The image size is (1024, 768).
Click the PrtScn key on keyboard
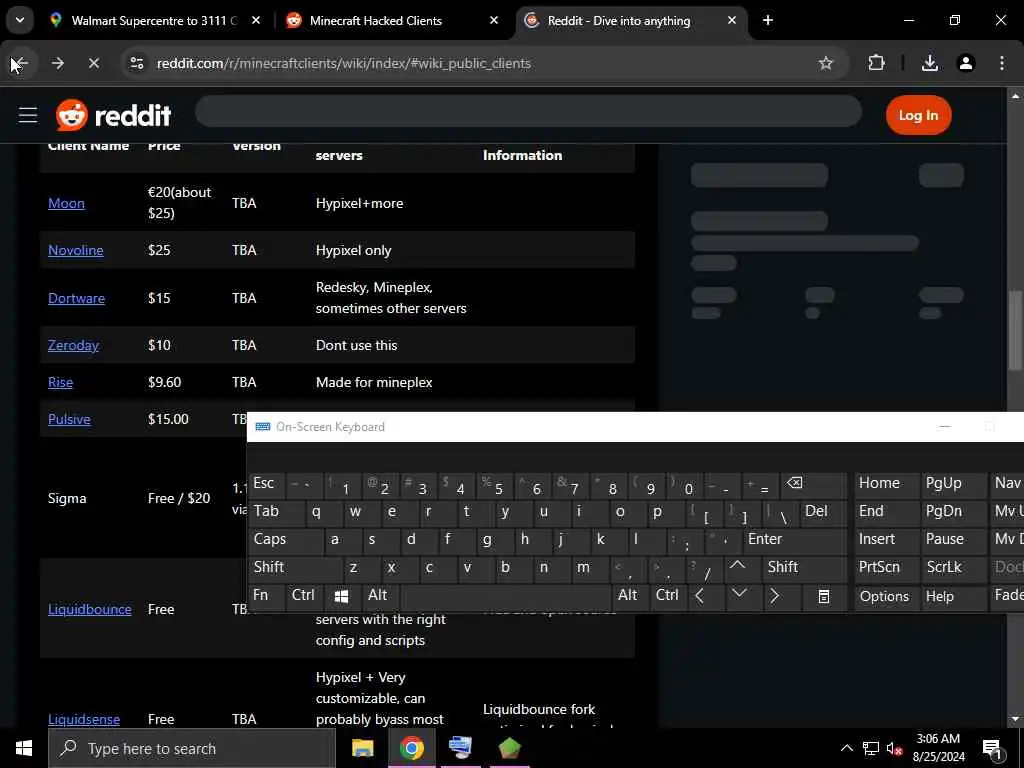886,568
